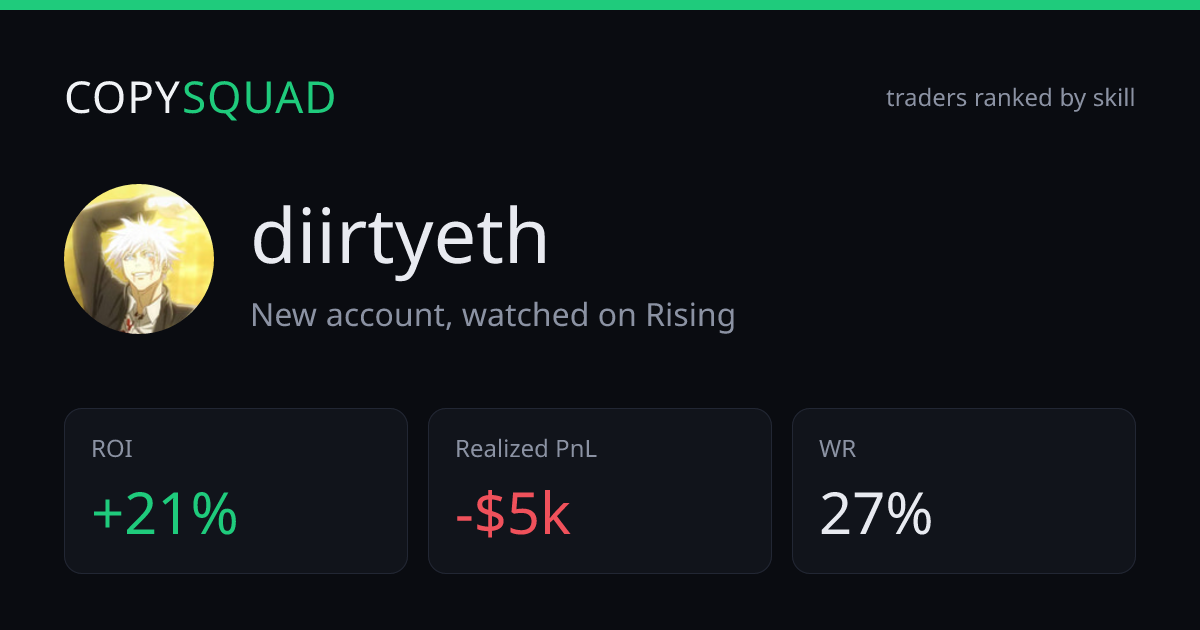Select the diirtyeth username heading

pos(400,238)
